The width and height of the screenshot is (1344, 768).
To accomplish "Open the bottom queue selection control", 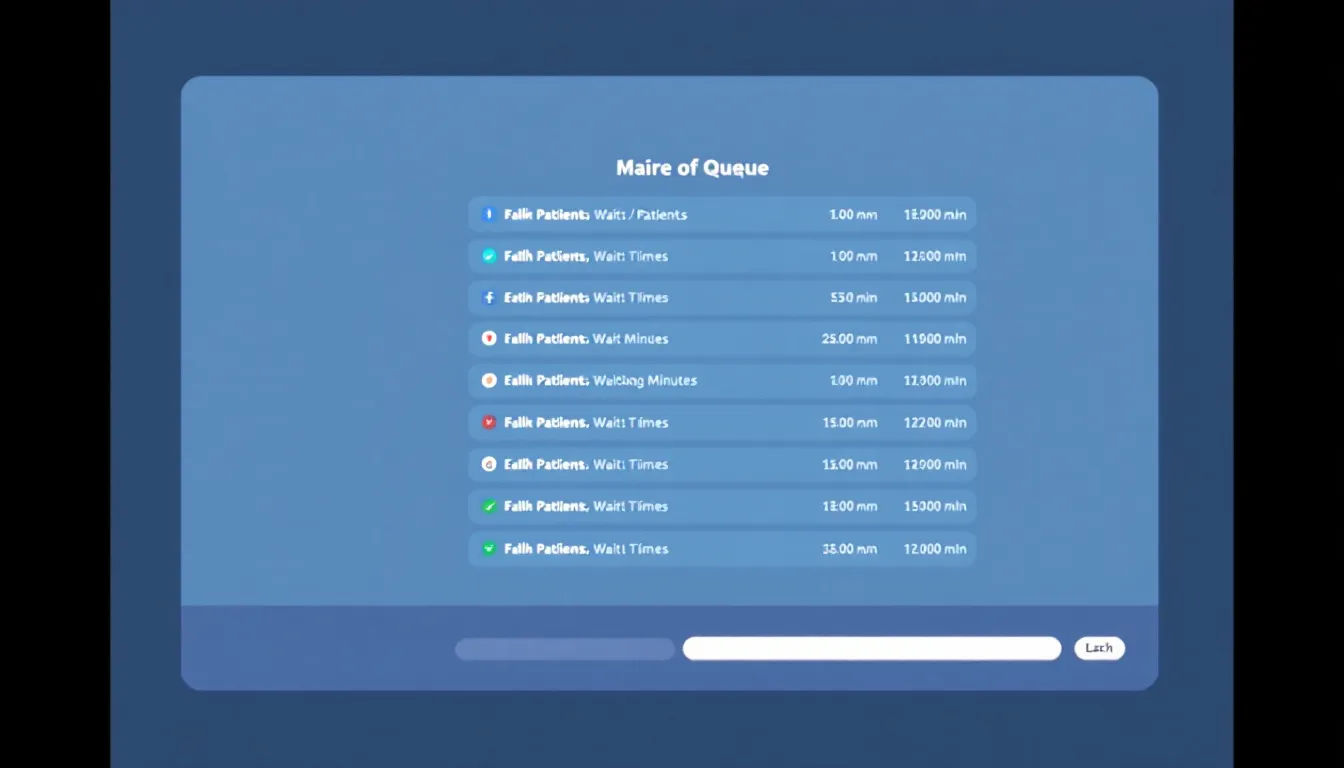I will [x=1099, y=648].
